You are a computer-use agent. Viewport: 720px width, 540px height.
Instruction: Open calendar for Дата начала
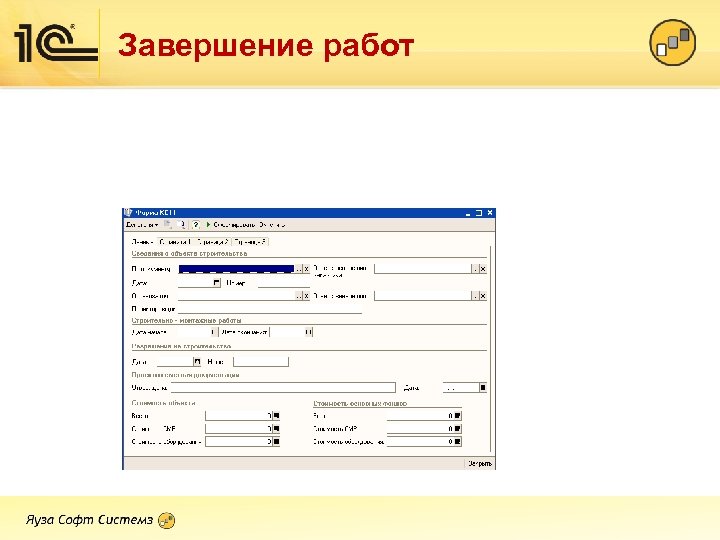pos(213,332)
